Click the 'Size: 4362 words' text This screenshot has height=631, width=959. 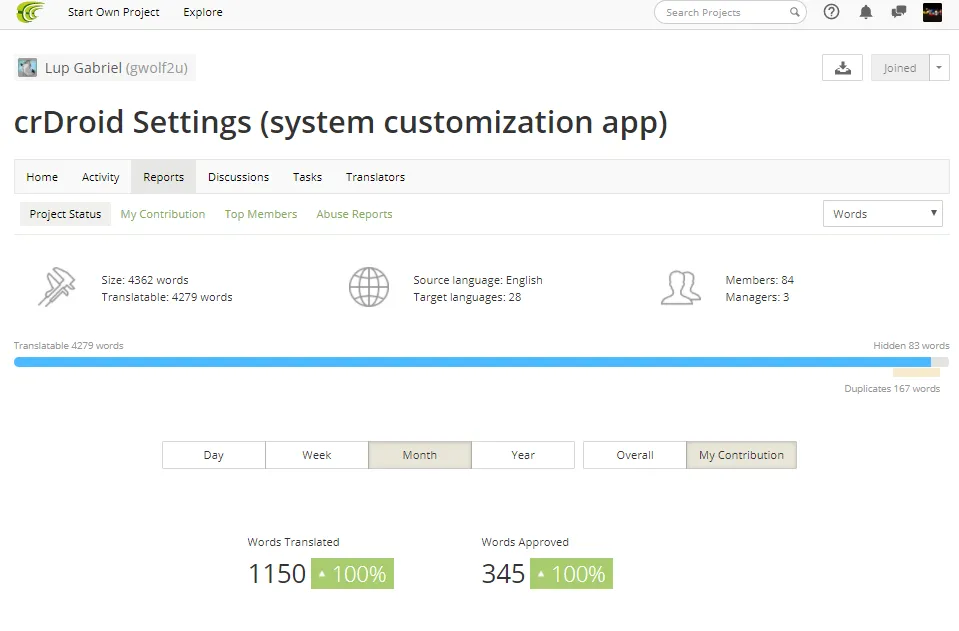(145, 280)
